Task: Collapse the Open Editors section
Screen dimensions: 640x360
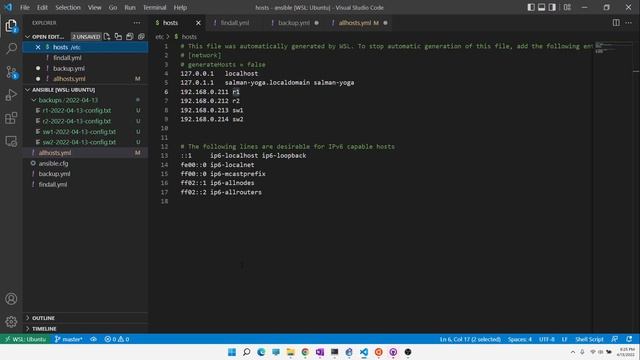Action: coord(28,37)
